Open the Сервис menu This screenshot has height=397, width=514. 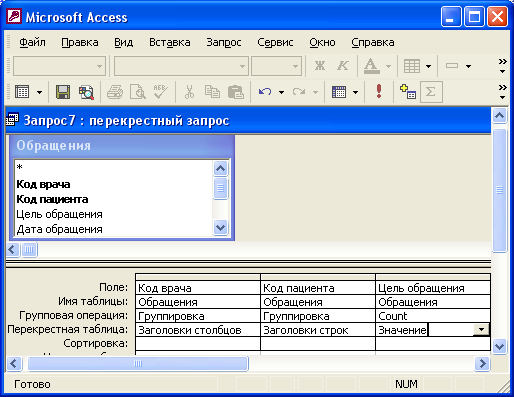coord(275,42)
